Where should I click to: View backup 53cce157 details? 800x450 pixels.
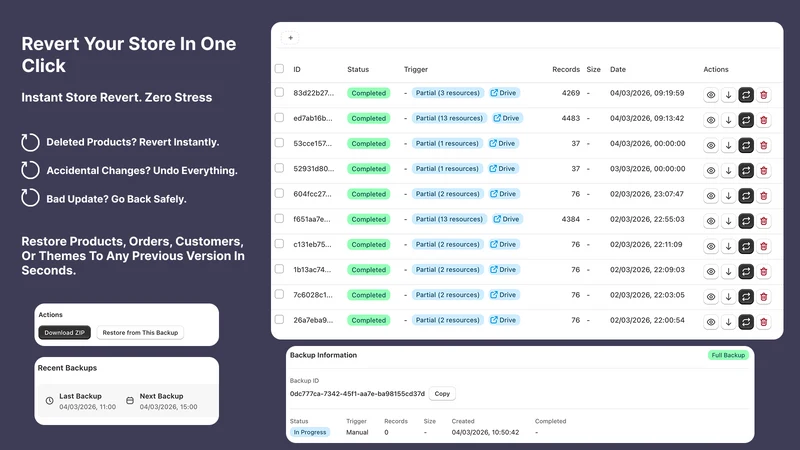pos(711,145)
